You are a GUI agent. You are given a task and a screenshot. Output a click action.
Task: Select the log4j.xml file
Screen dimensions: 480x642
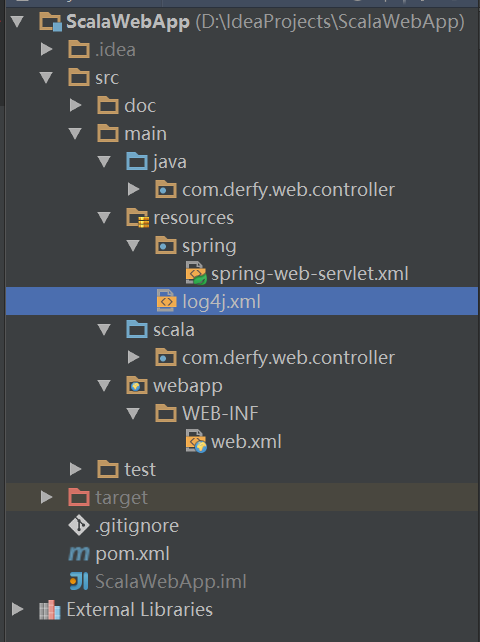(242, 301)
